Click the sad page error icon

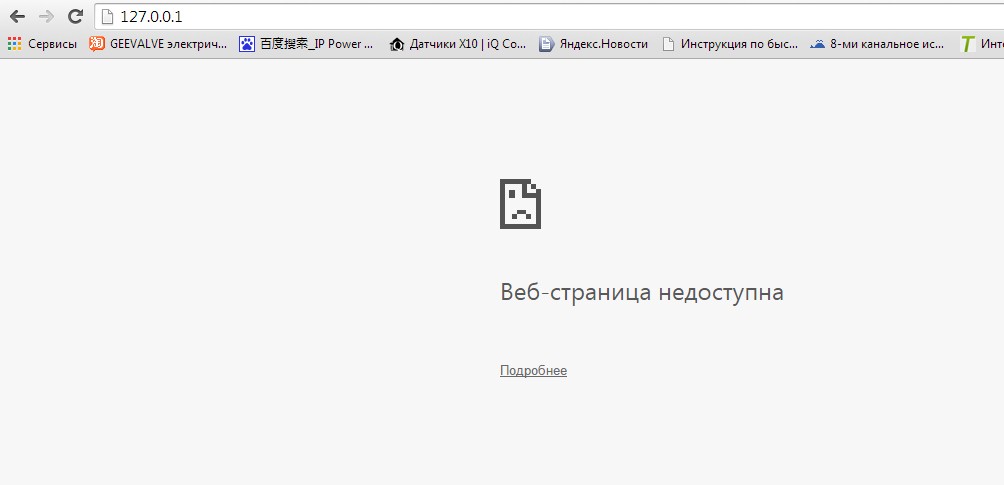coord(521,204)
